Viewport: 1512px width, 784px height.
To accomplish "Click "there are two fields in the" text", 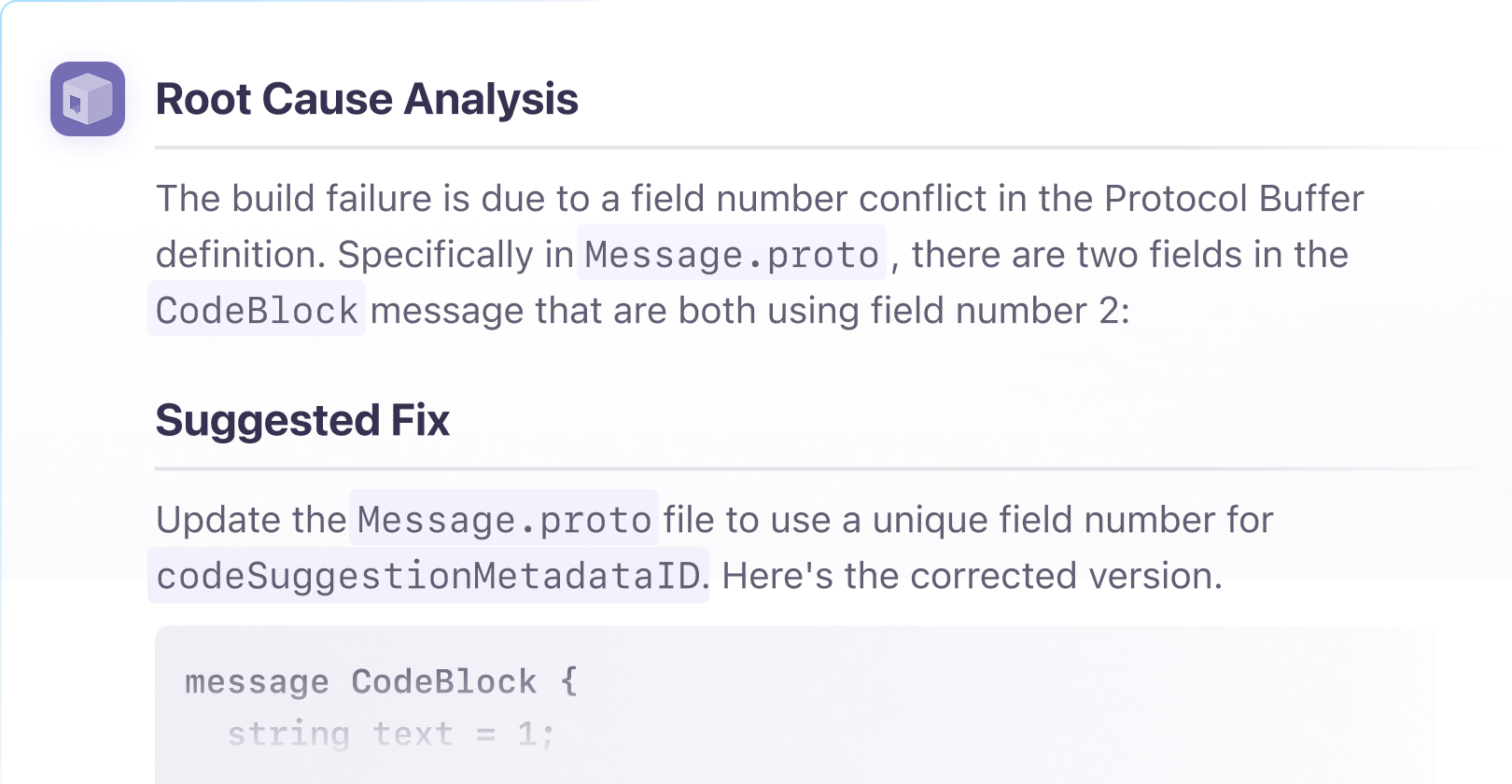I will (1129, 254).
